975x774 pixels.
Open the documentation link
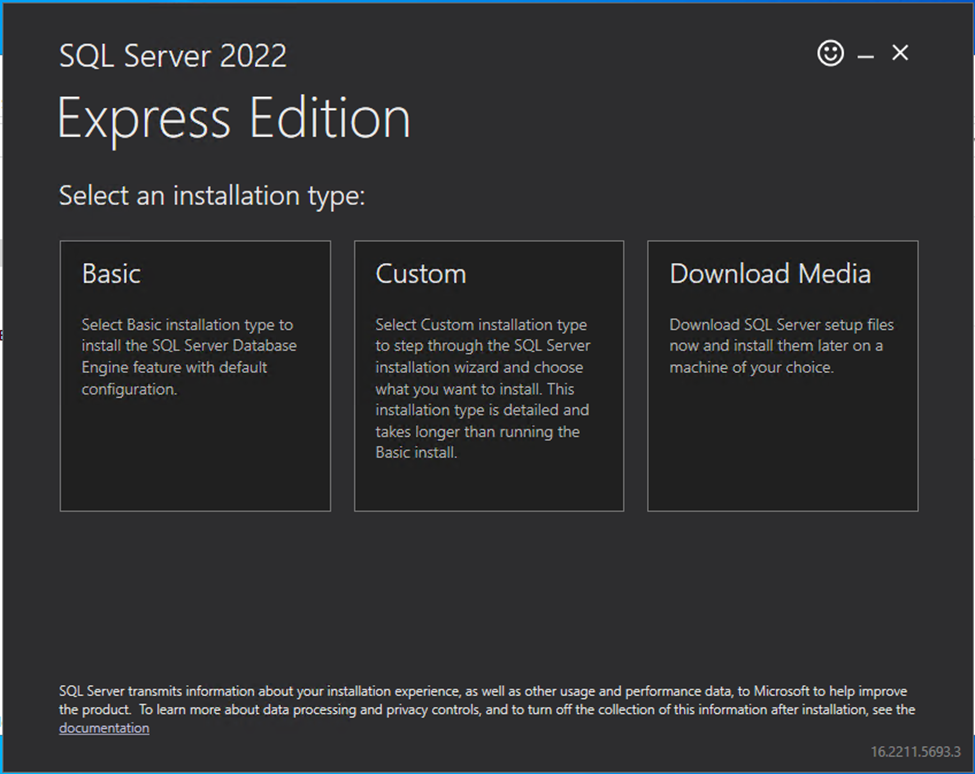pos(104,728)
